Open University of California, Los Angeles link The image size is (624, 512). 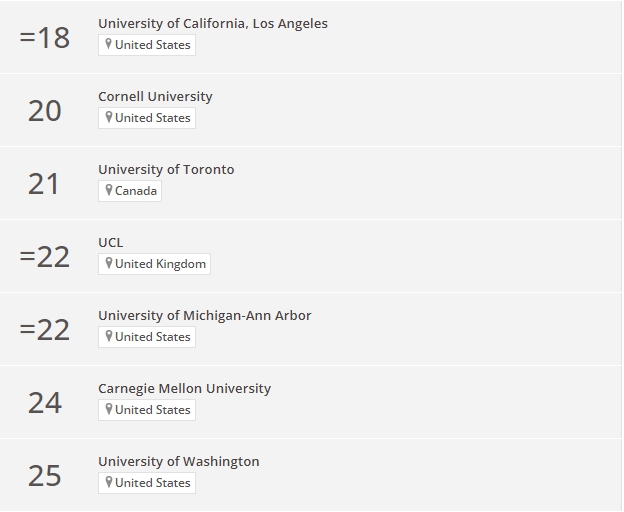[x=213, y=23]
